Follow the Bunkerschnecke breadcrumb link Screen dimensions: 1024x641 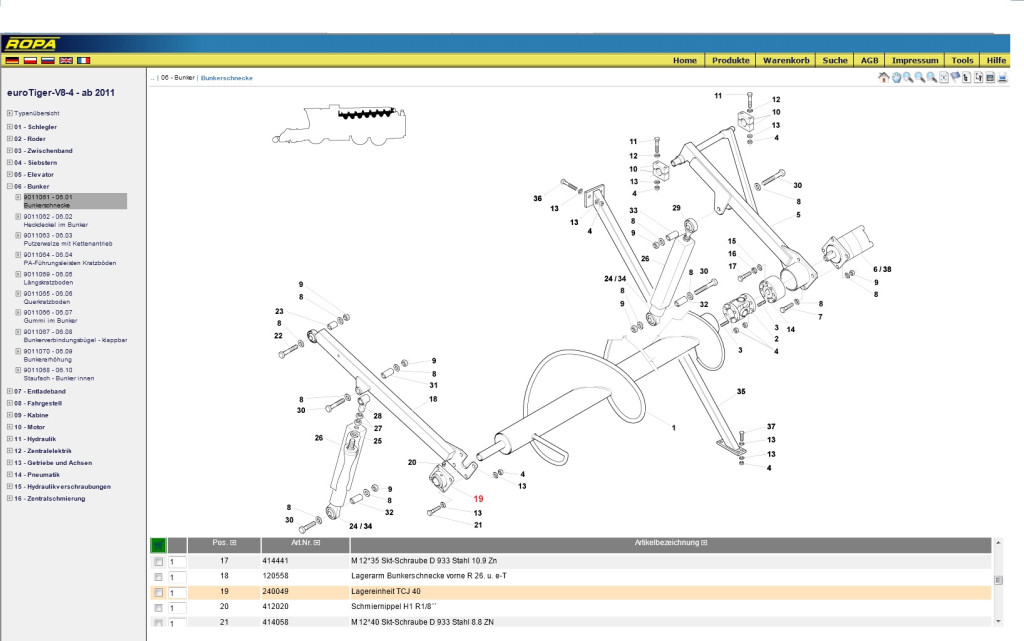pos(227,78)
